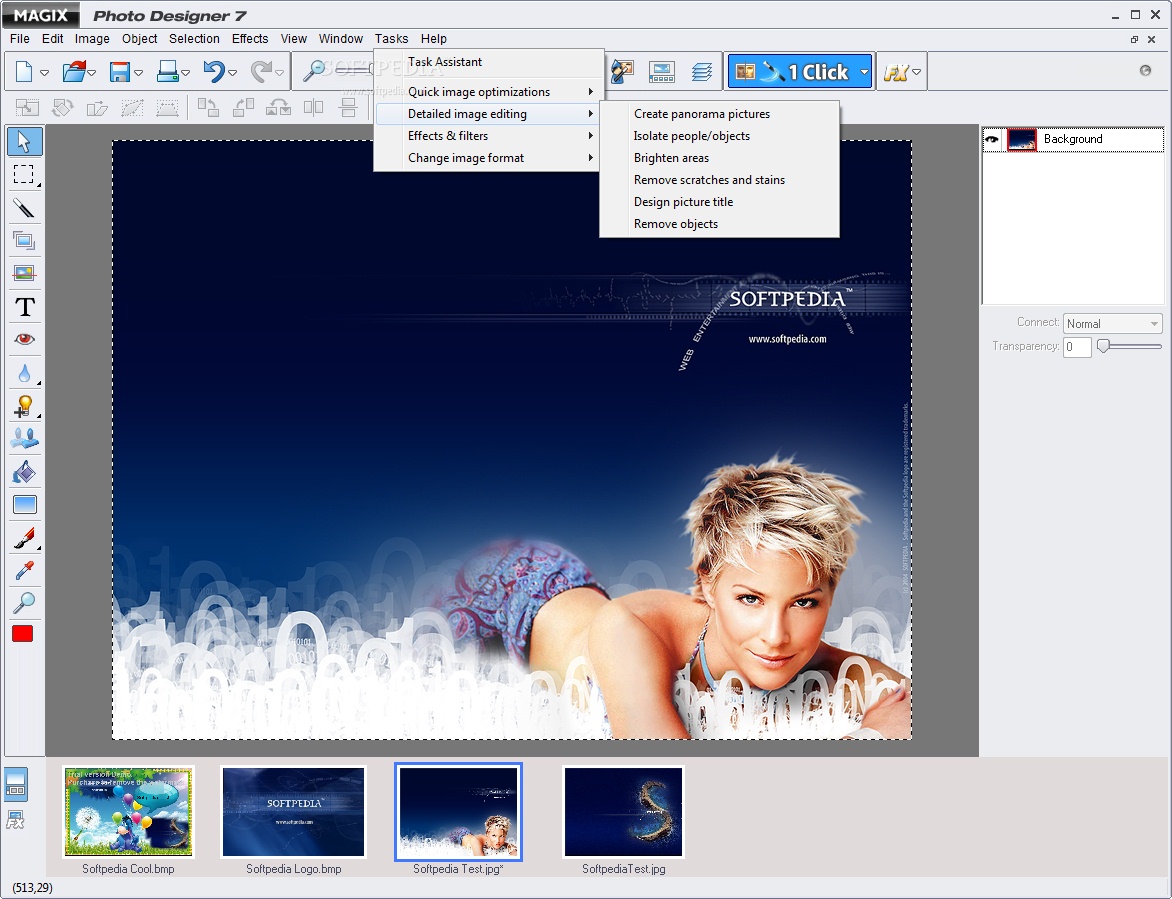Expand the Undo history dropdown arrow
This screenshot has width=1172, height=899.
[232, 72]
